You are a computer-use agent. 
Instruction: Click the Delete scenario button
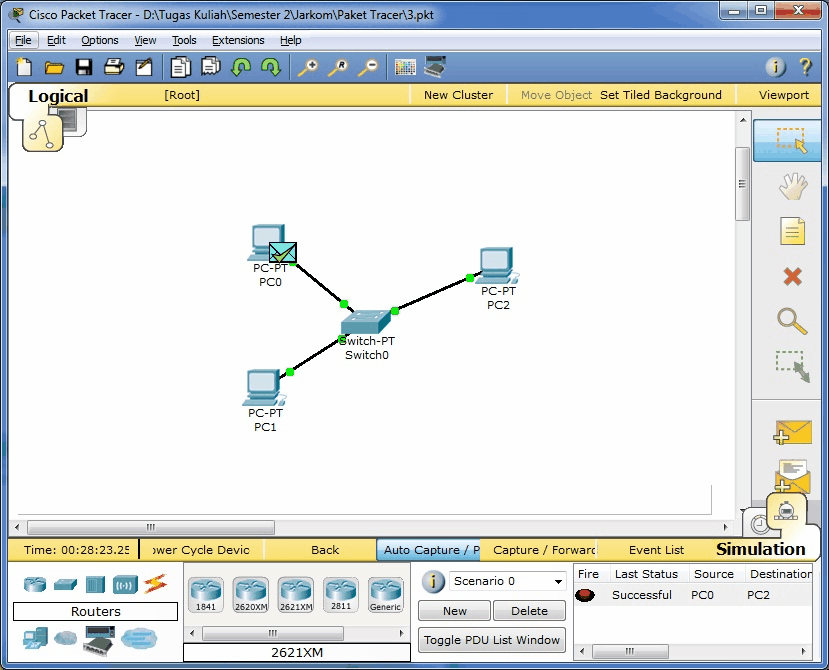coord(529,611)
